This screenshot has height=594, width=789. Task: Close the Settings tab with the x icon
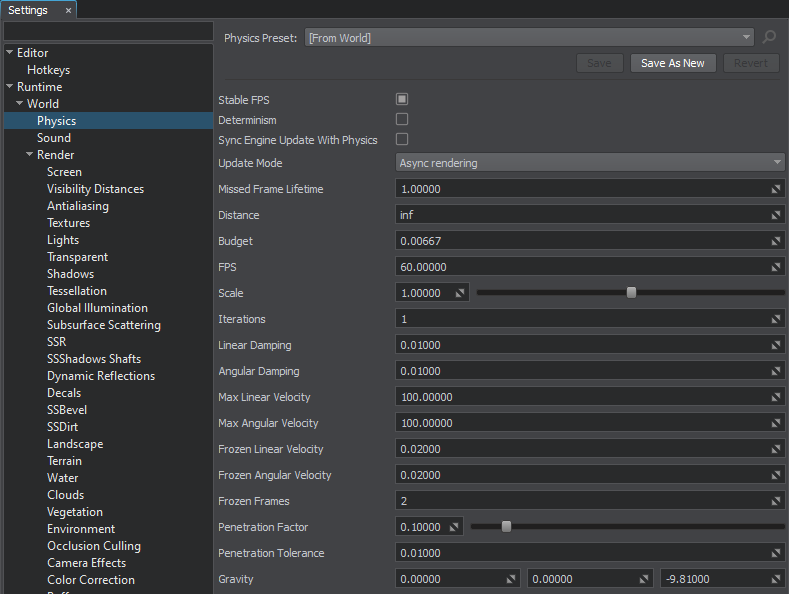click(x=68, y=10)
